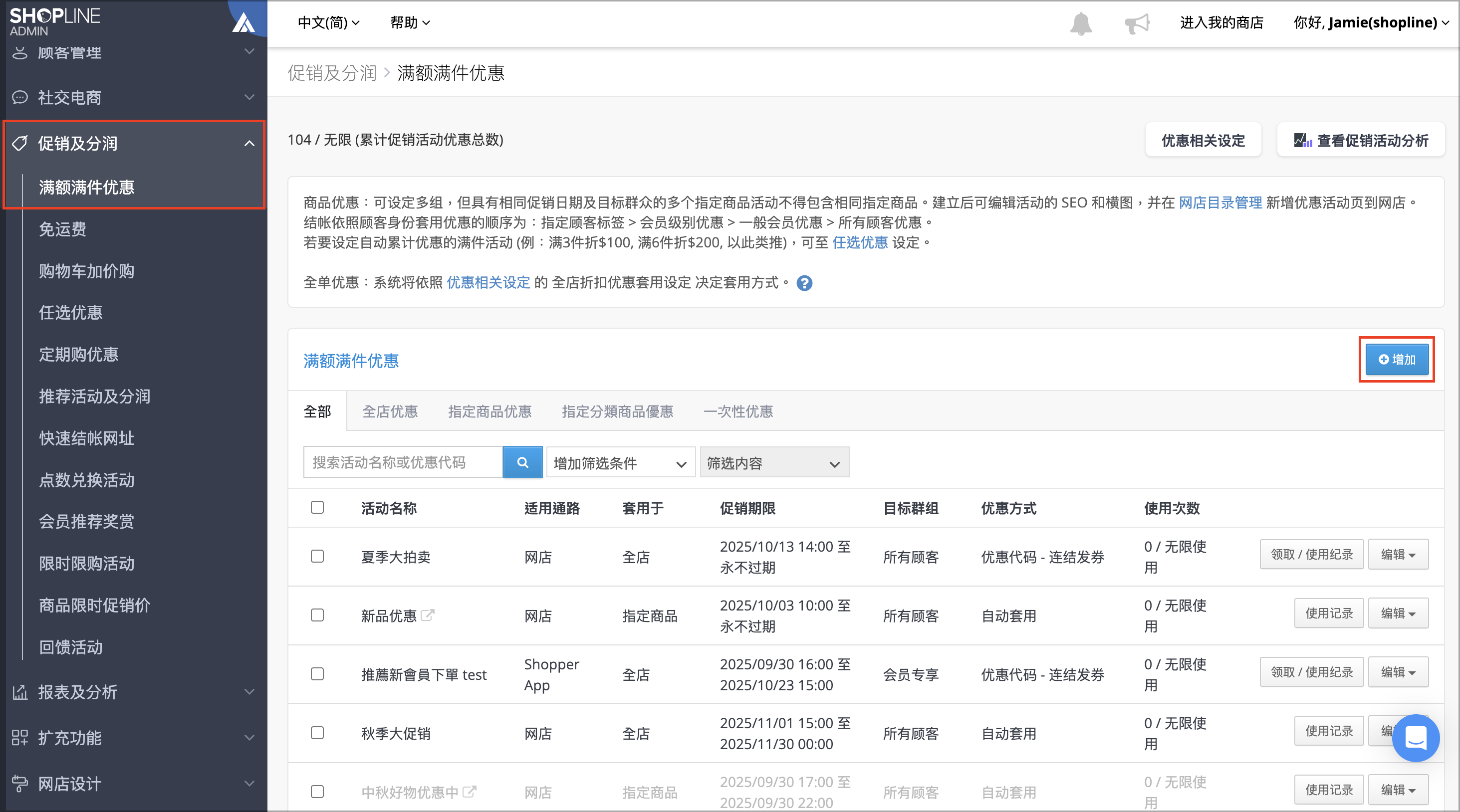The height and width of the screenshot is (812, 1460).
Task: Click the 网店设计 paint roller icon
Action: click(20, 784)
